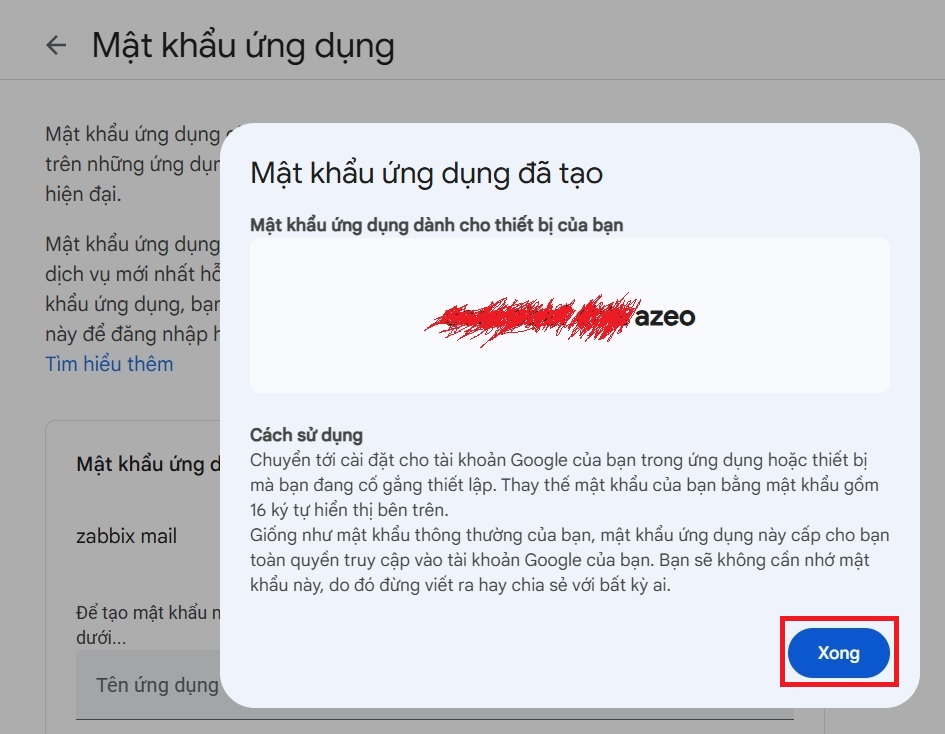The image size is (945, 734).
Task: Click the back arrow icon
Action: [x=57, y=46]
